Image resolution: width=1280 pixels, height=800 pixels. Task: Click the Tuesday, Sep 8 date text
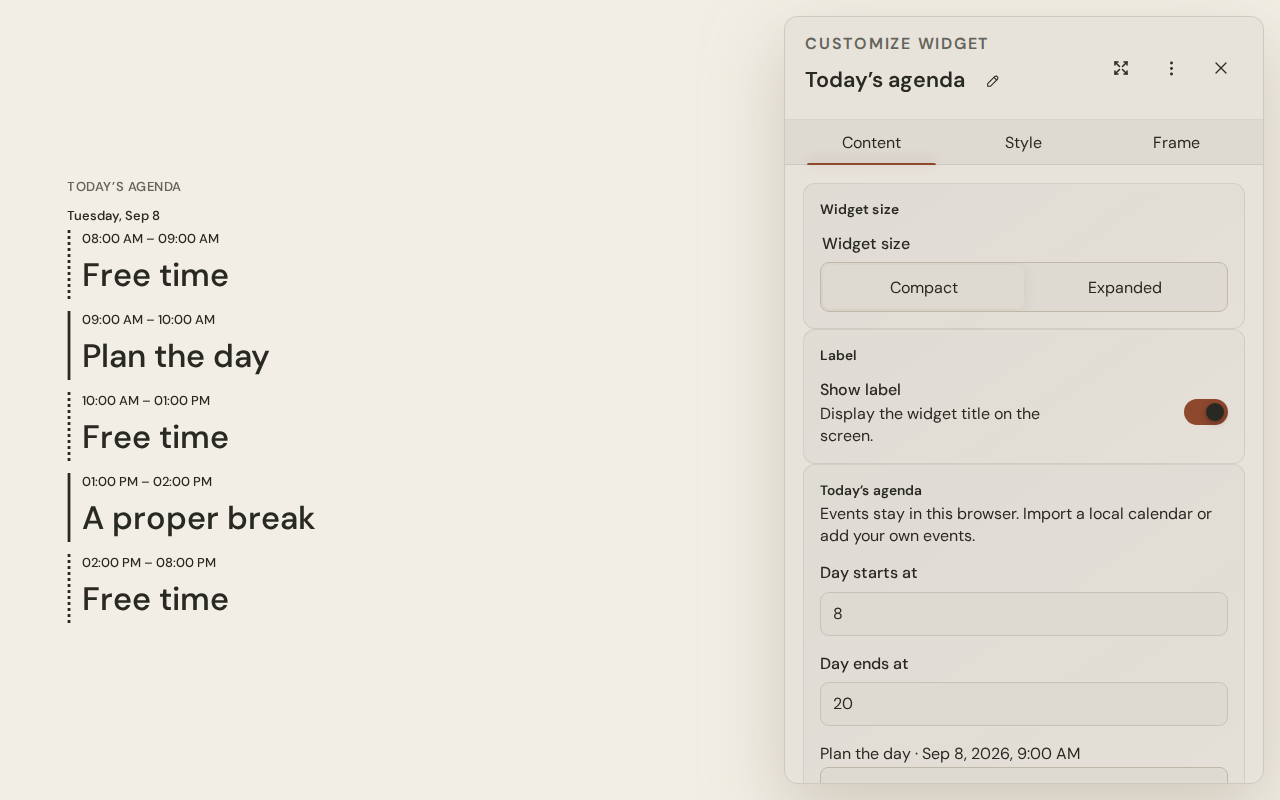(113, 216)
